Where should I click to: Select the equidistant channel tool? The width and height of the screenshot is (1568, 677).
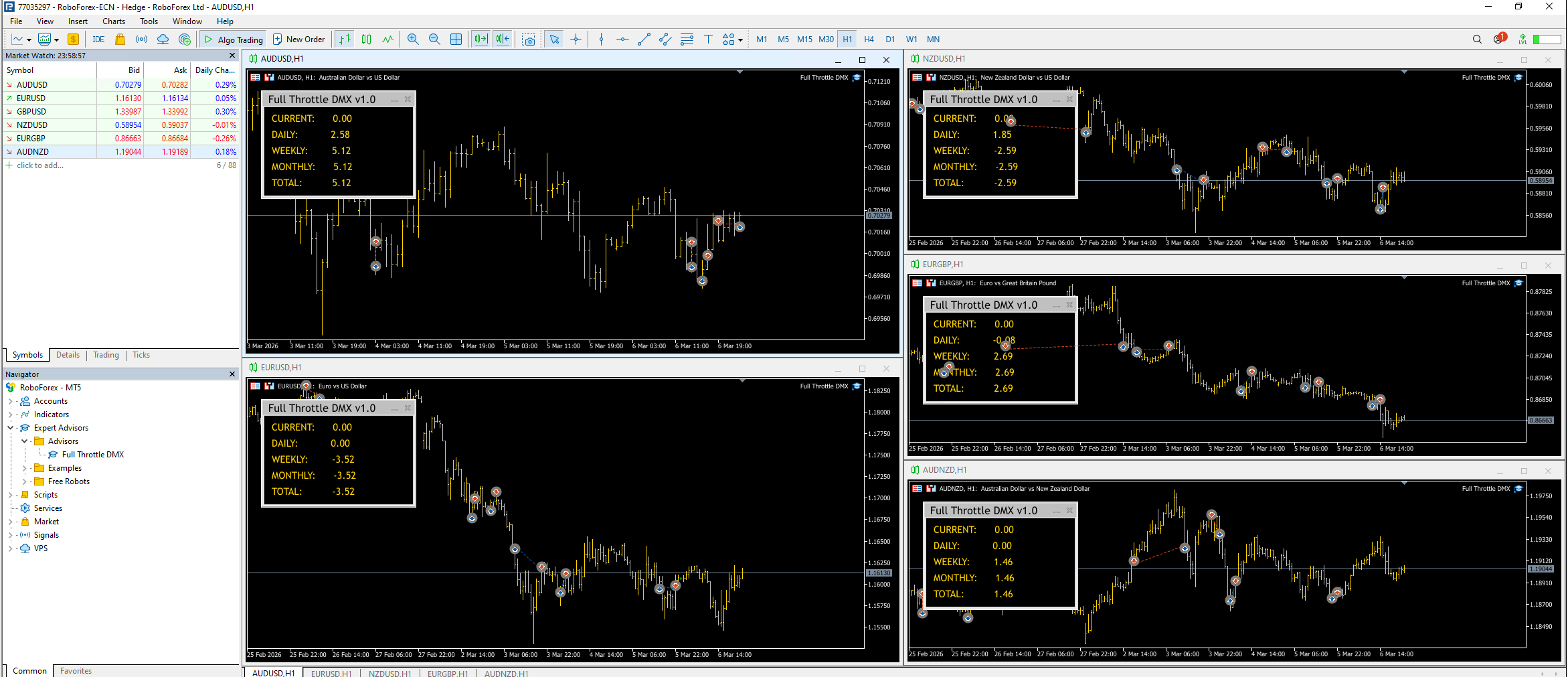pos(665,40)
